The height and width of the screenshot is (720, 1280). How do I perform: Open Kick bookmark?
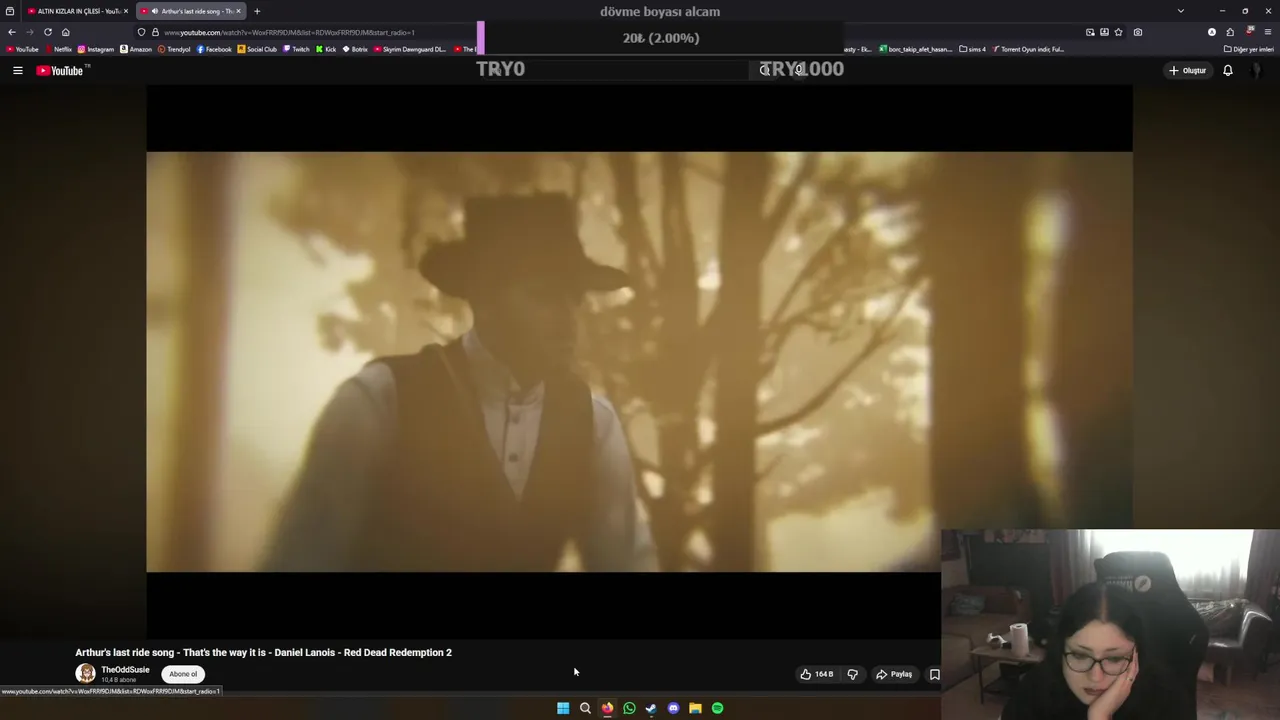(326, 49)
